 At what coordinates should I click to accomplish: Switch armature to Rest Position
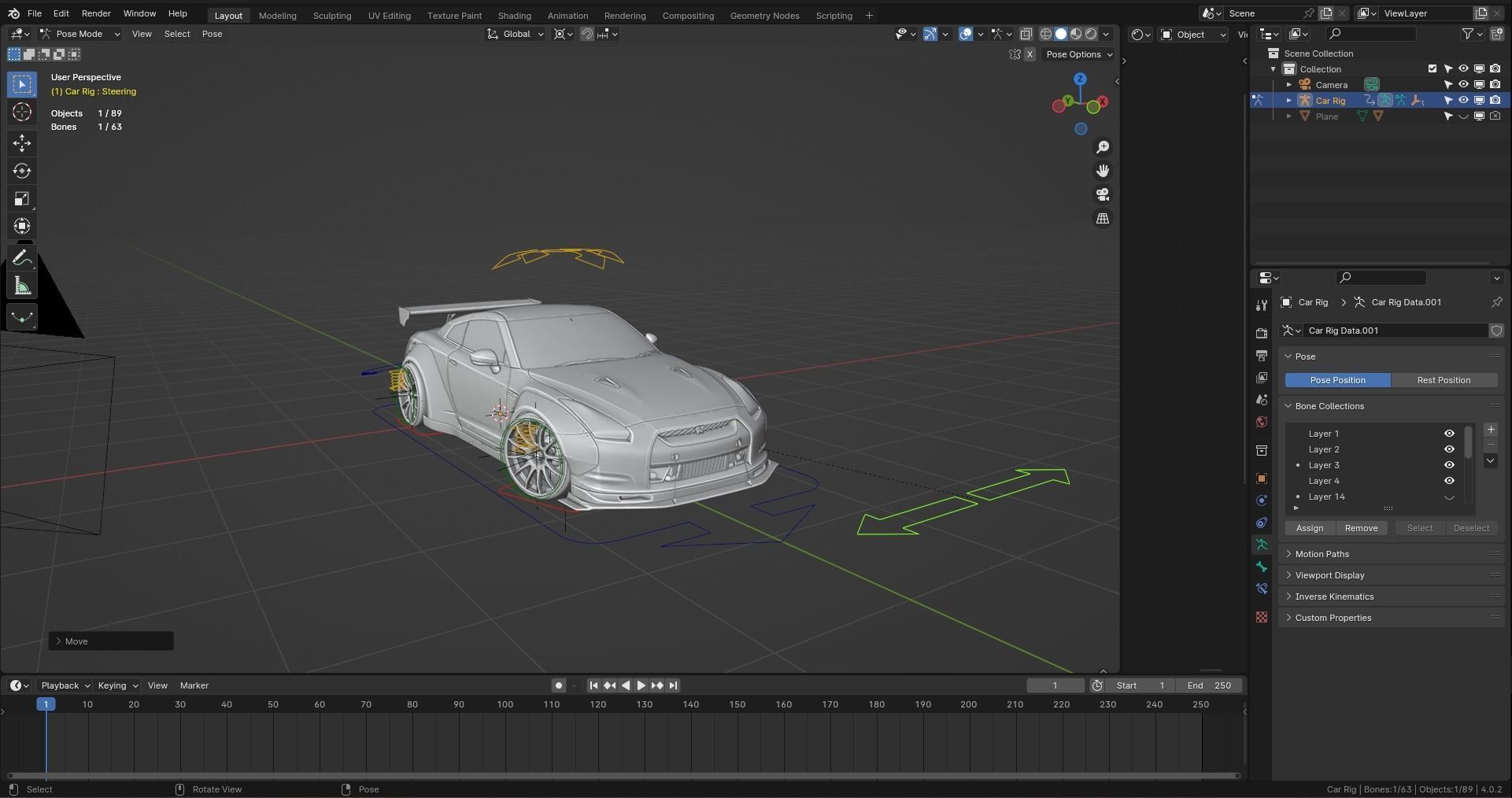(x=1444, y=380)
